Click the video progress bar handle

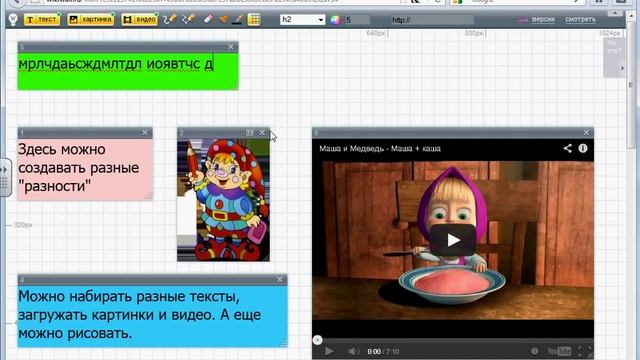[318, 340]
